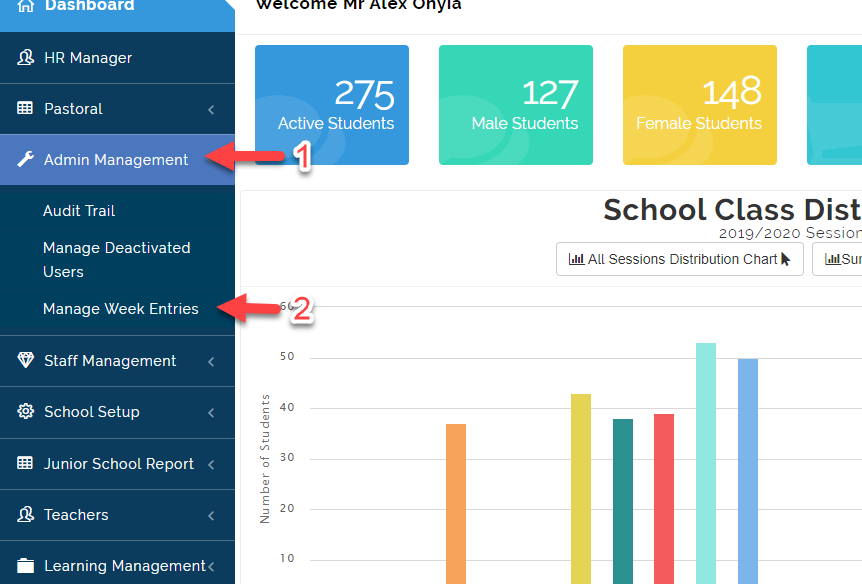Viewport: 862px width, 584px height.
Task: Click the 2019/2020 Session subtitle
Action: [790, 233]
